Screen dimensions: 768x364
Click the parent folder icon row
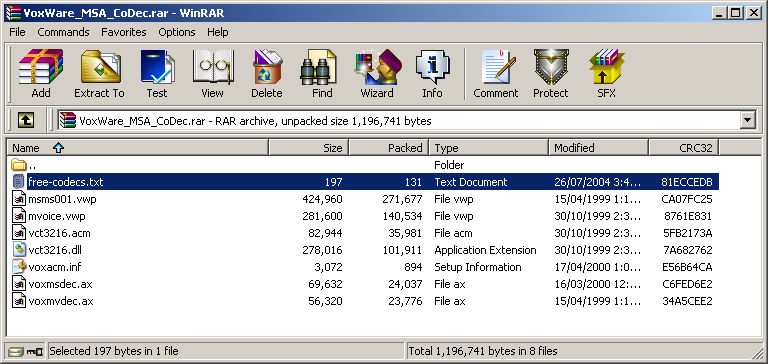[x=18, y=165]
